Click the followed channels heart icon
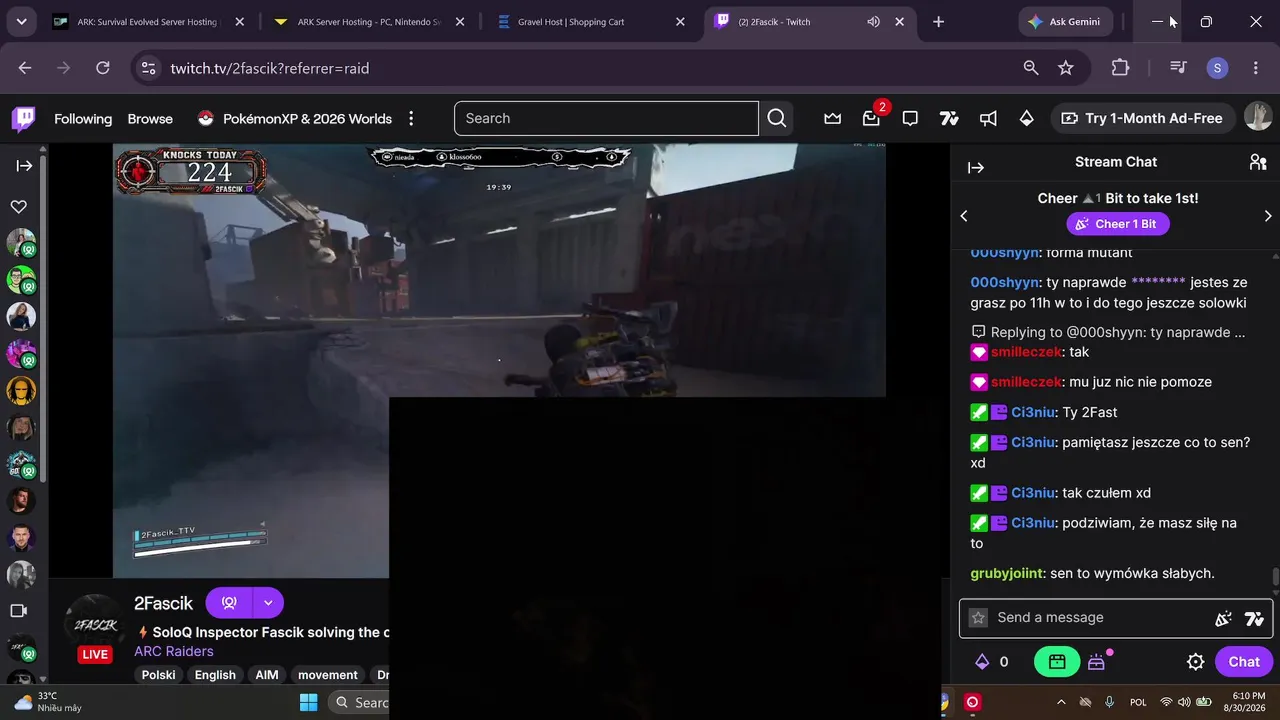 click(x=19, y=207)
